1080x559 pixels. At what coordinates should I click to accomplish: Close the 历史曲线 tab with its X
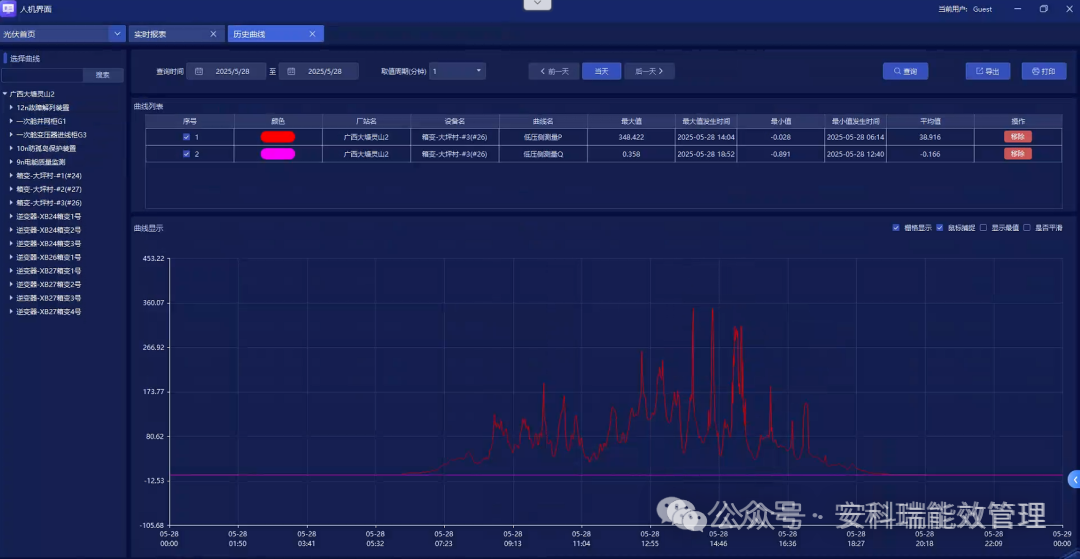[312, 34]
